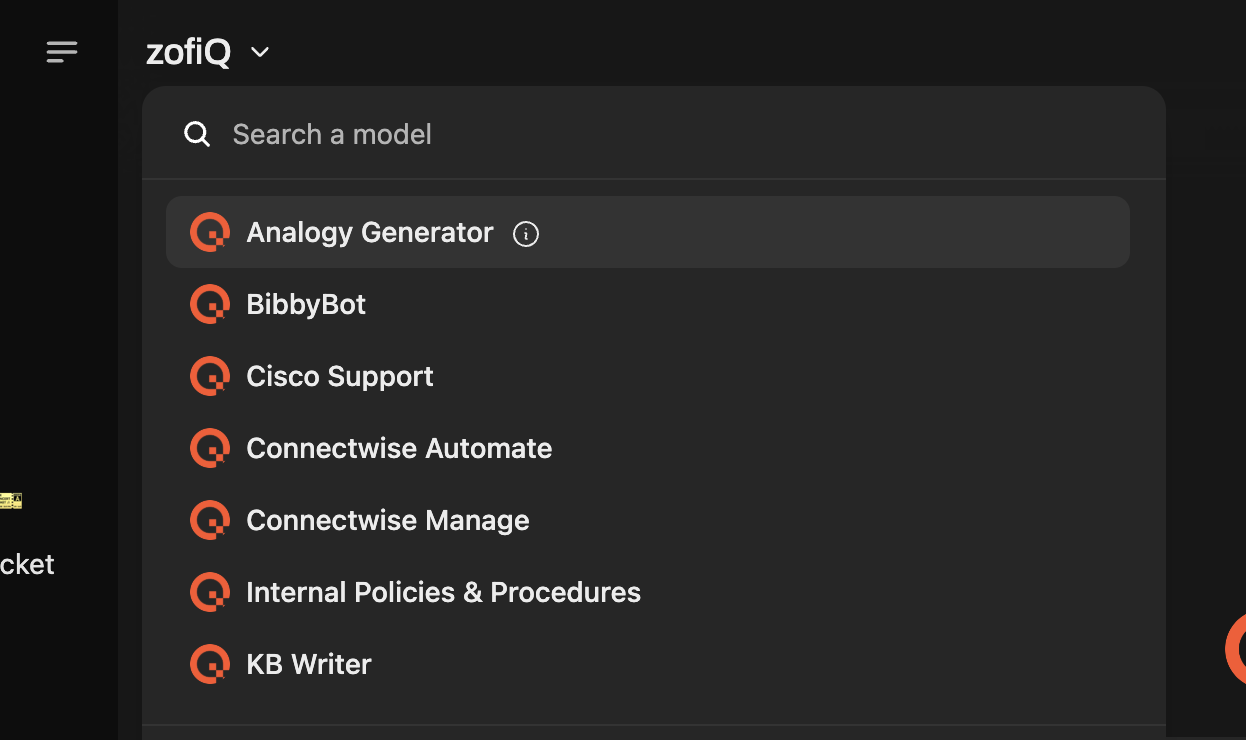Click the orange circle icon at right edge
This screenshot has height=740, width=1246.
click(1236, 650)
